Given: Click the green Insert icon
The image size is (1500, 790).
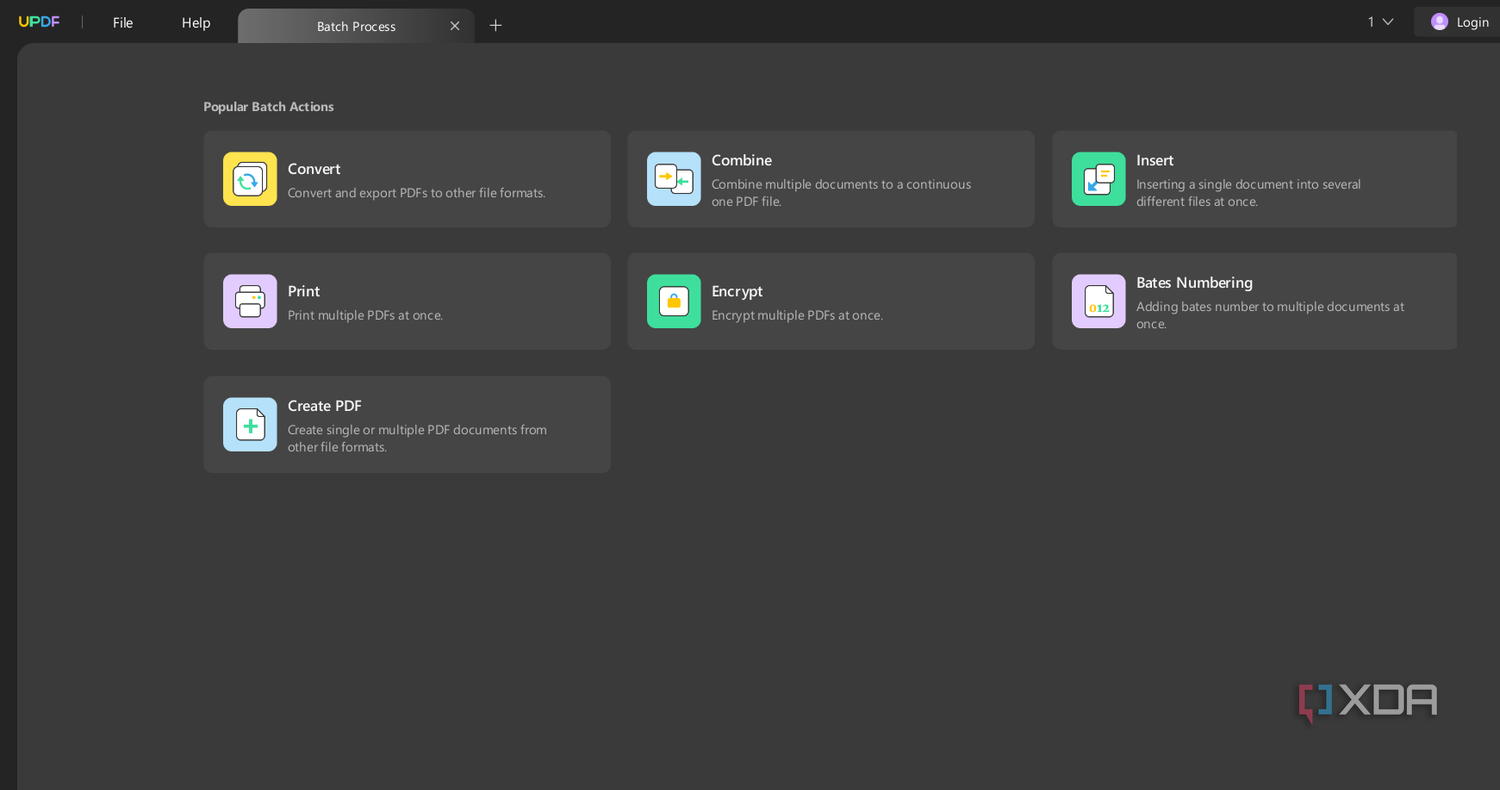Looking at the screenshot, I should tap(1098, 179).
